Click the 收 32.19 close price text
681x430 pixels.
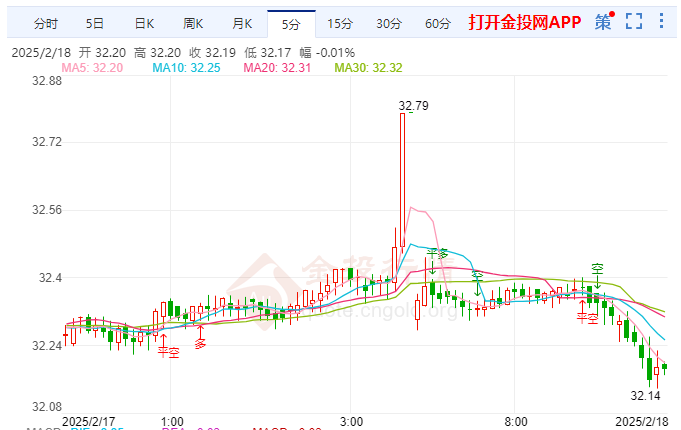click(212, 53)
